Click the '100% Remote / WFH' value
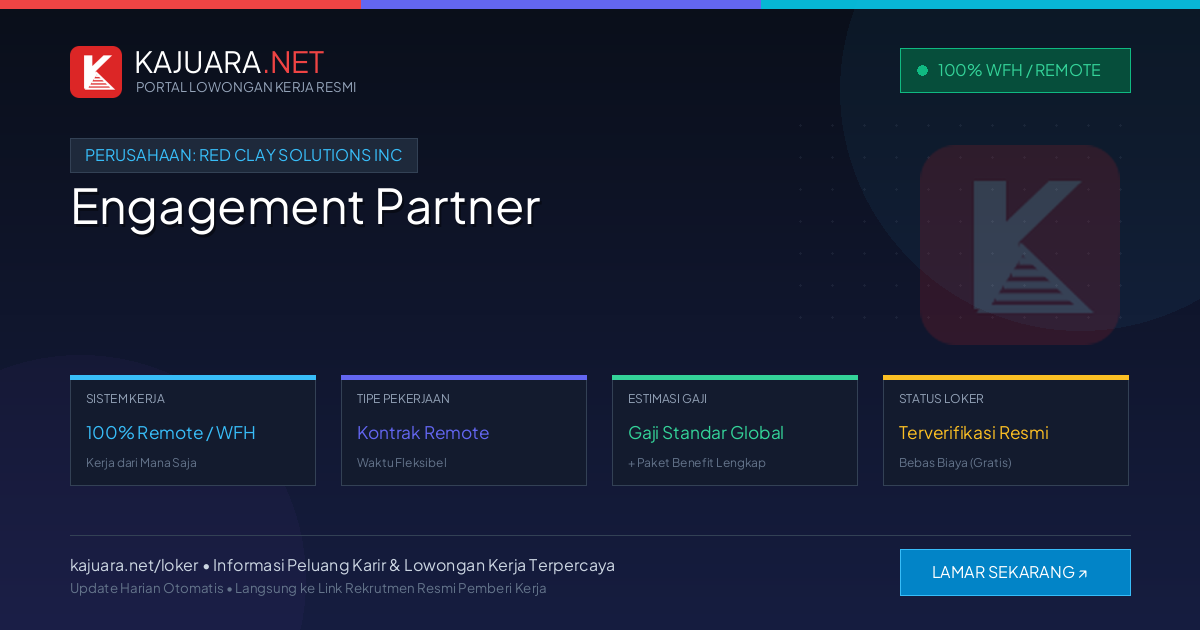The height and width of the screenshot is (630, 1200). click(171, 433)
